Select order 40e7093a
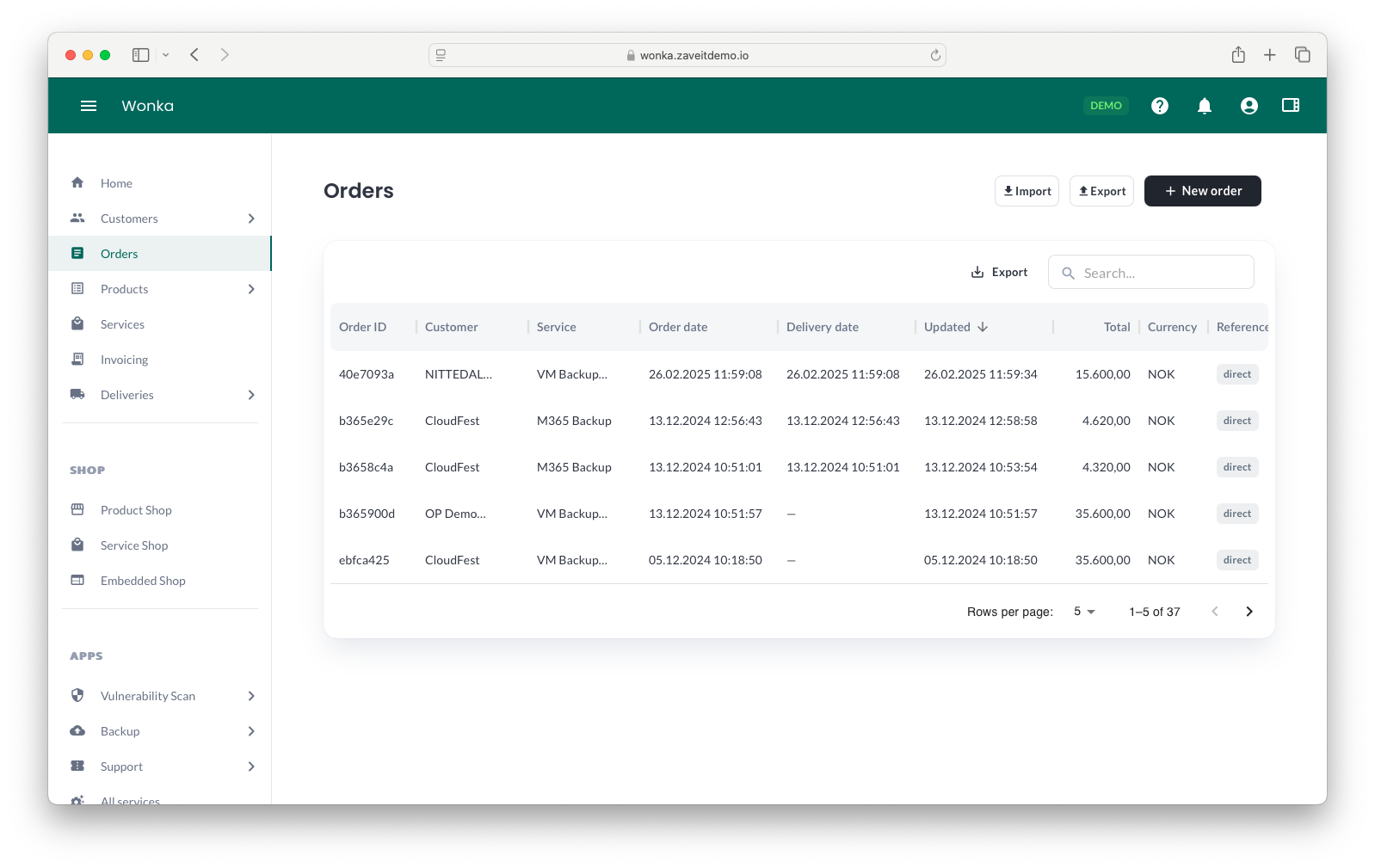The width and height of the screenshot is (1375, 868). pos(367,374)
